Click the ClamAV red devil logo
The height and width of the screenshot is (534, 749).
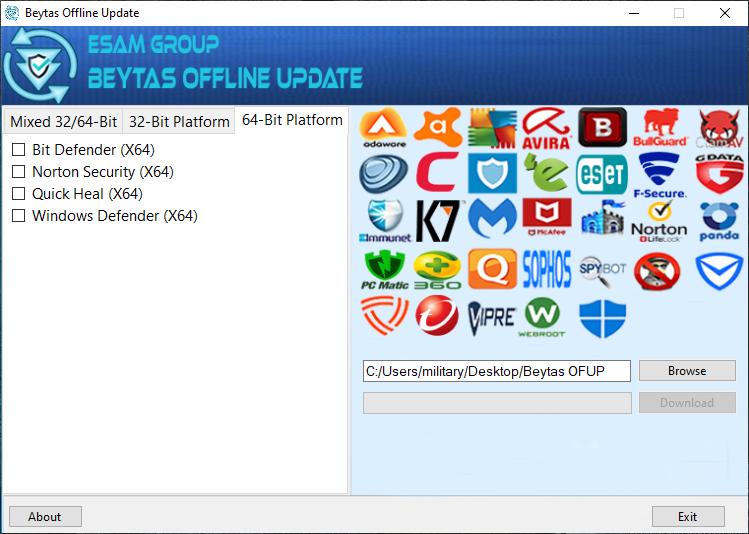720,128
